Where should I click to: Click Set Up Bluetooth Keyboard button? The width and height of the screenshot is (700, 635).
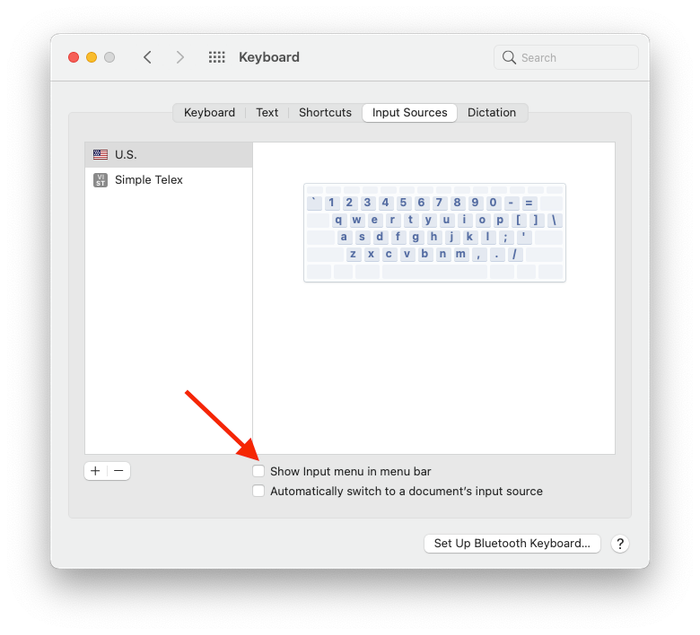point(512,543)
